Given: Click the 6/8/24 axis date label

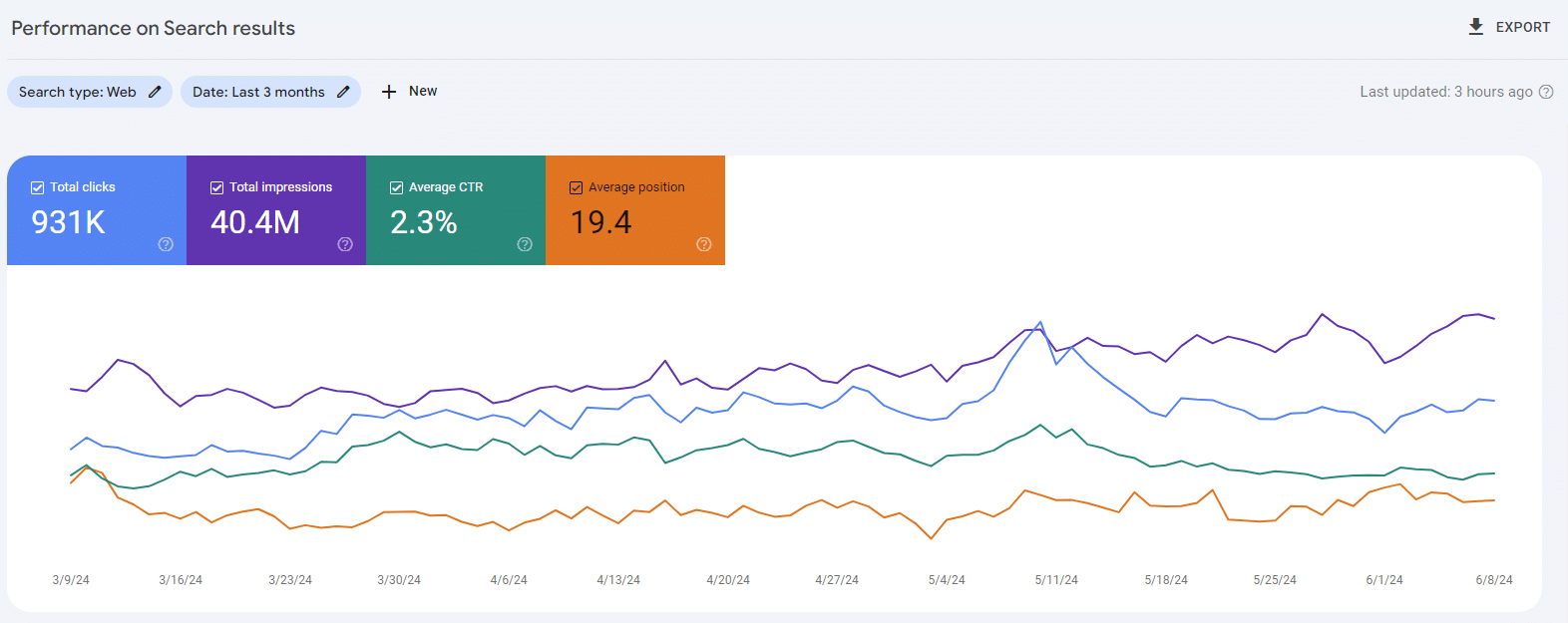Looking at the screenshot, I should (x=1494, y=580).
